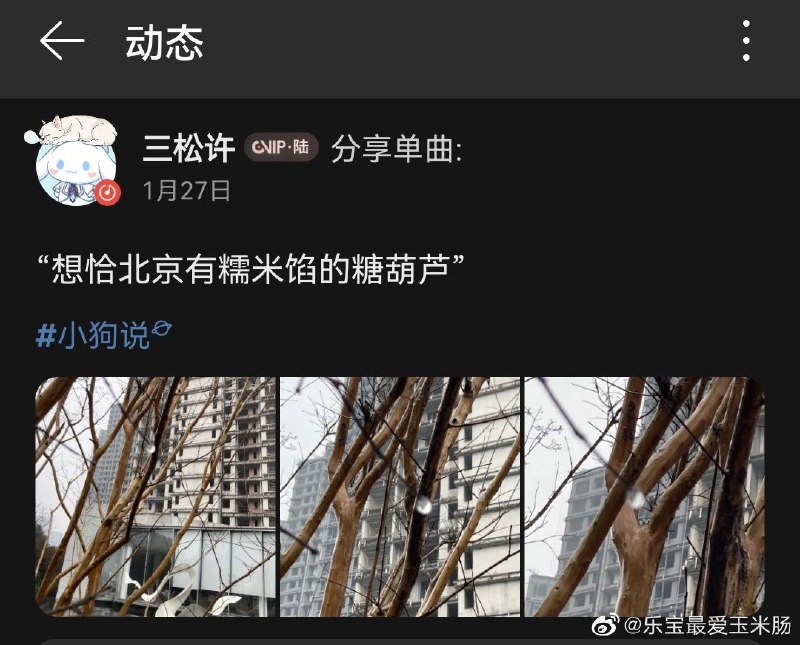This screenshot has width=800, height=645.
Task: Tap the red music badge on avatar
Action: coord(108,192)
